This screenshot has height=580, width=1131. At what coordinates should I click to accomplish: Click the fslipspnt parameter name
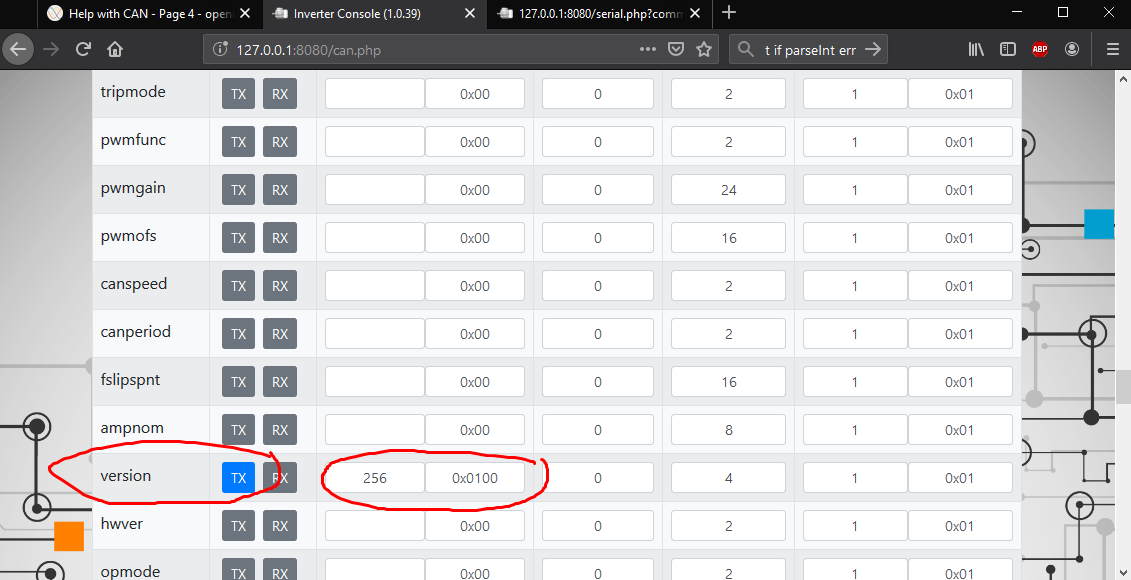(131, 380)
